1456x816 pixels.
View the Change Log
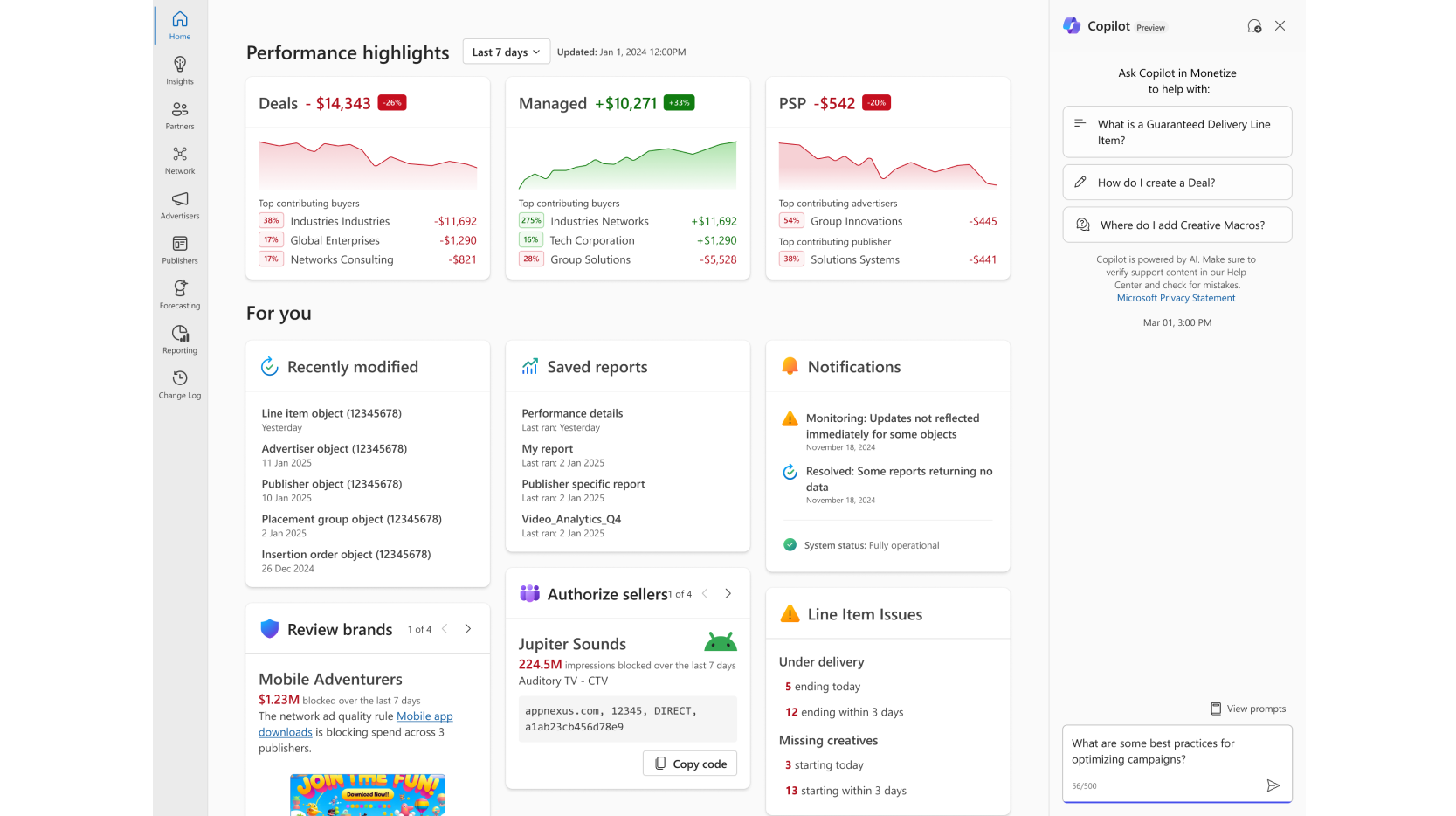tap(180, 384)
